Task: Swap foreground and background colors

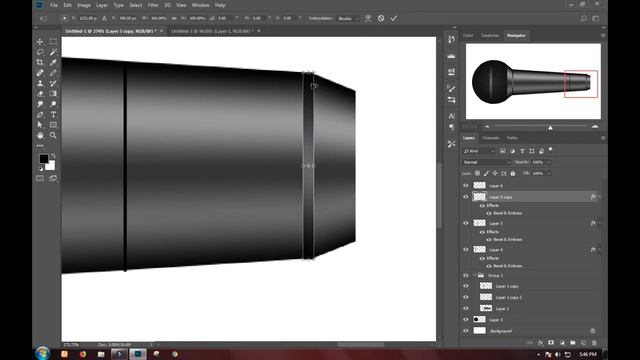Action: [x=53, y=156]
